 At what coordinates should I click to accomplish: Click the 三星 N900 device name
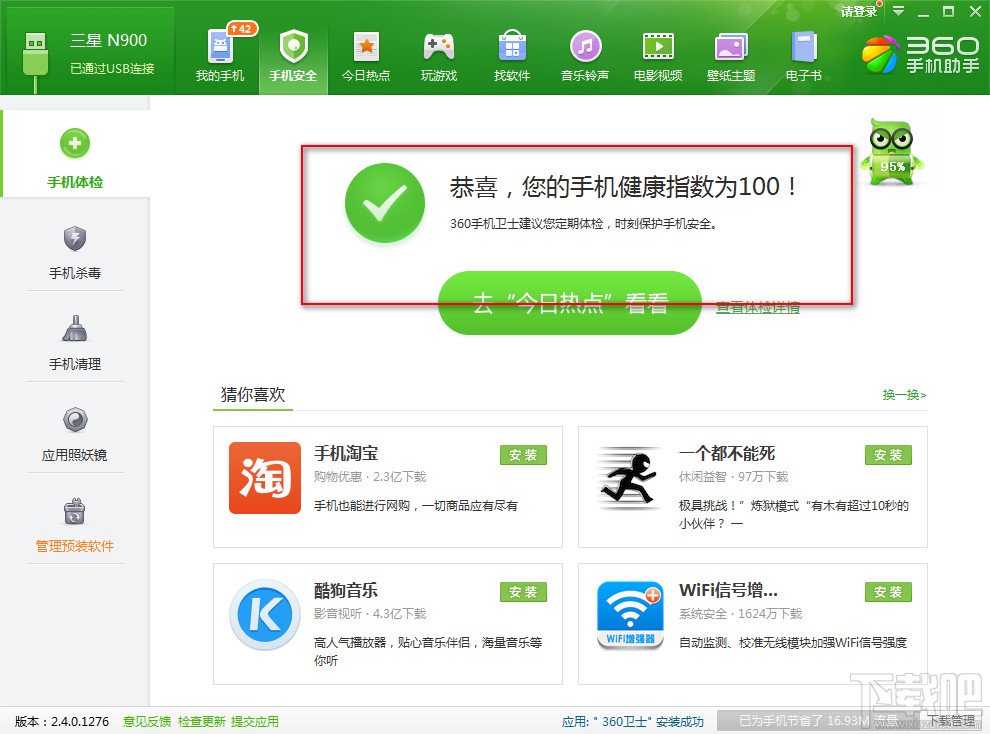tap(109, 40)
